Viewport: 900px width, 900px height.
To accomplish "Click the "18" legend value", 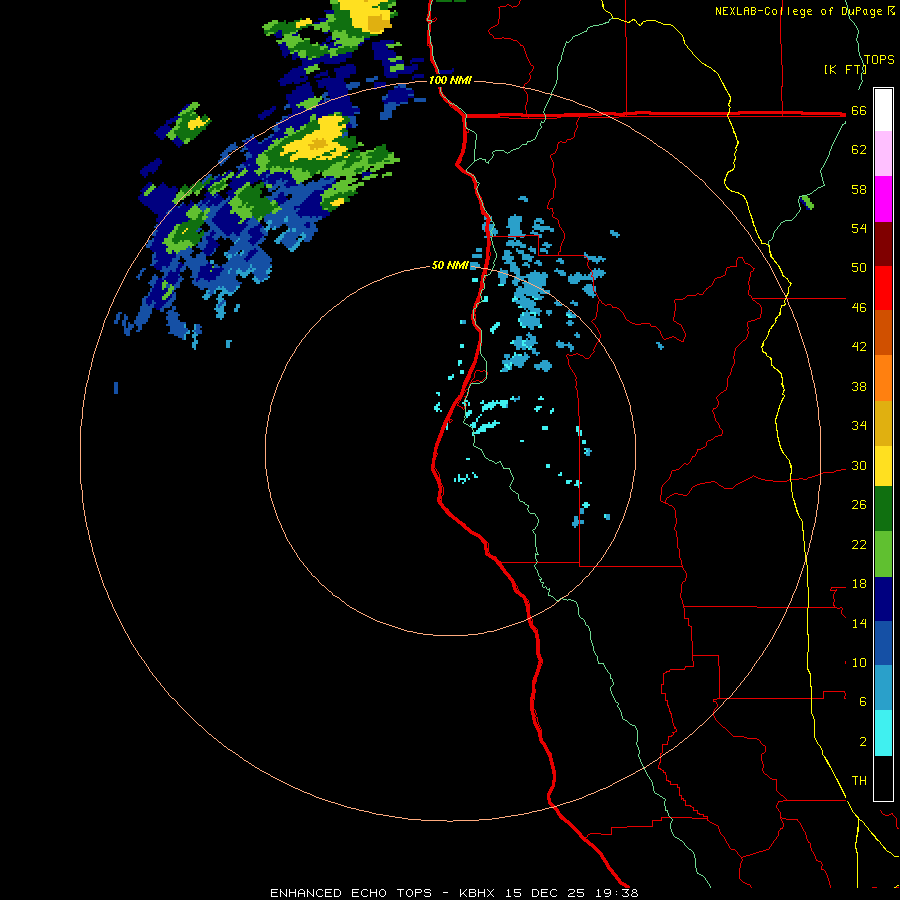I will (859, 584).
